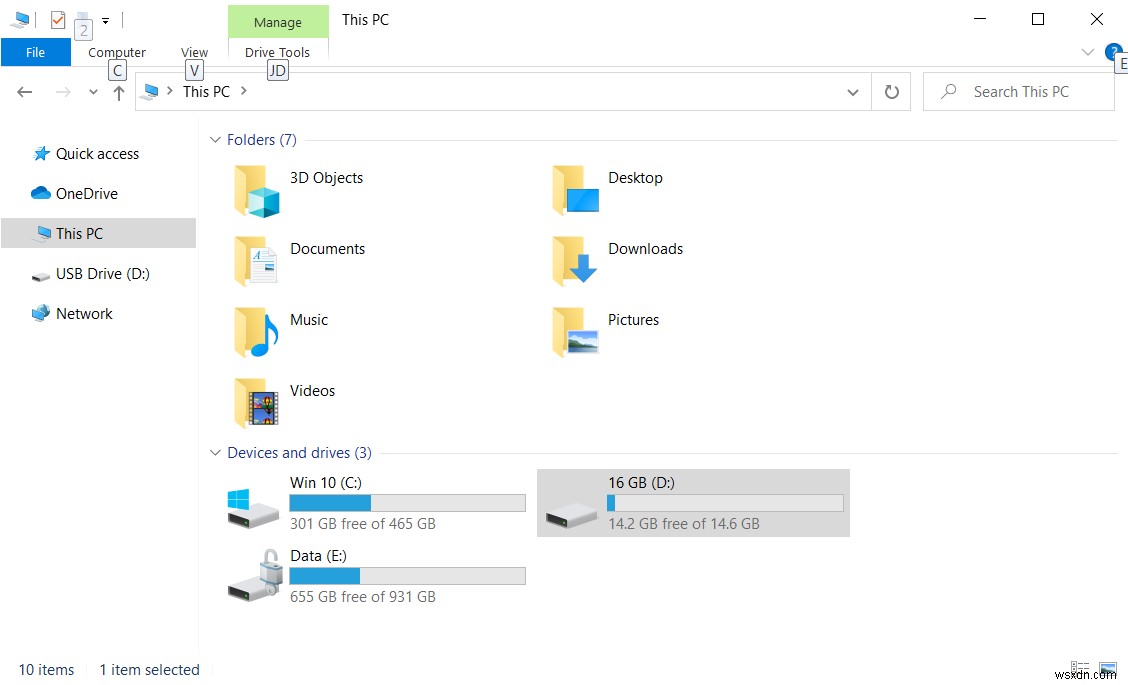
Task: Open the 3D Objects folder
Action: click(x=326, y=178)
